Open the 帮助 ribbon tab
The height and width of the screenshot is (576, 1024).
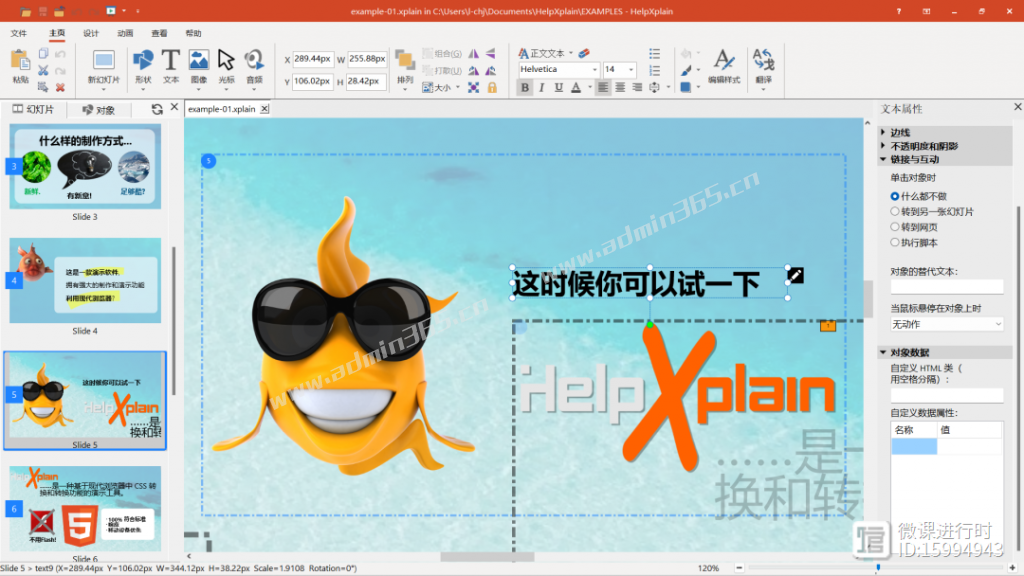193,33
